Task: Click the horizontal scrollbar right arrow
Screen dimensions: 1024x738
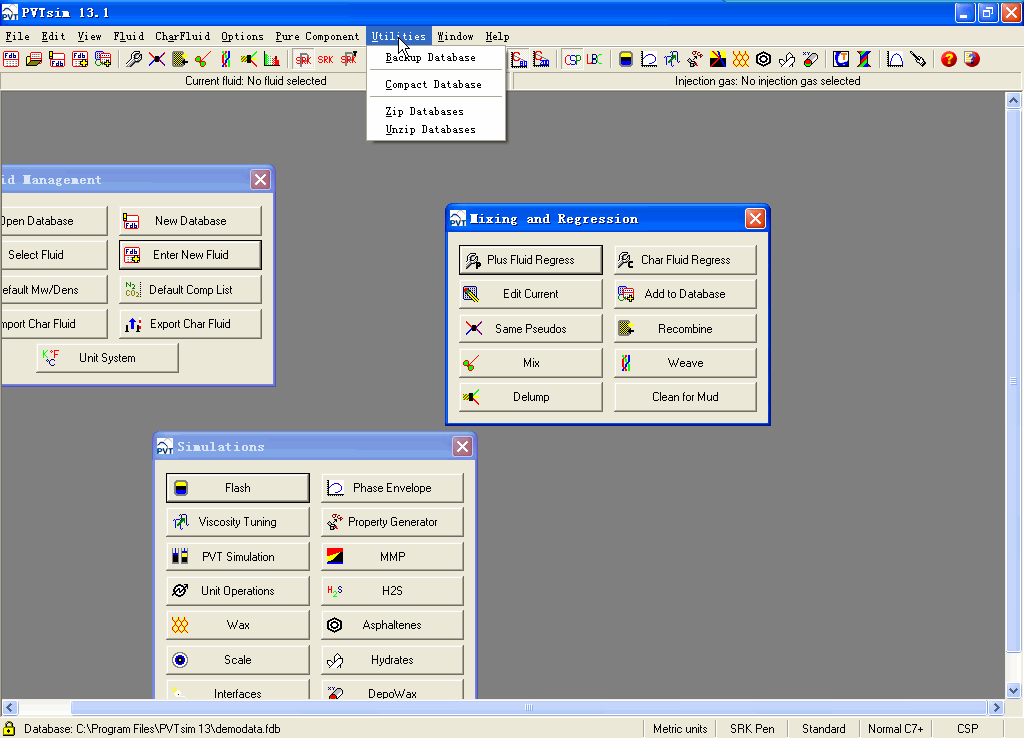Action: (x=997, y=707)
